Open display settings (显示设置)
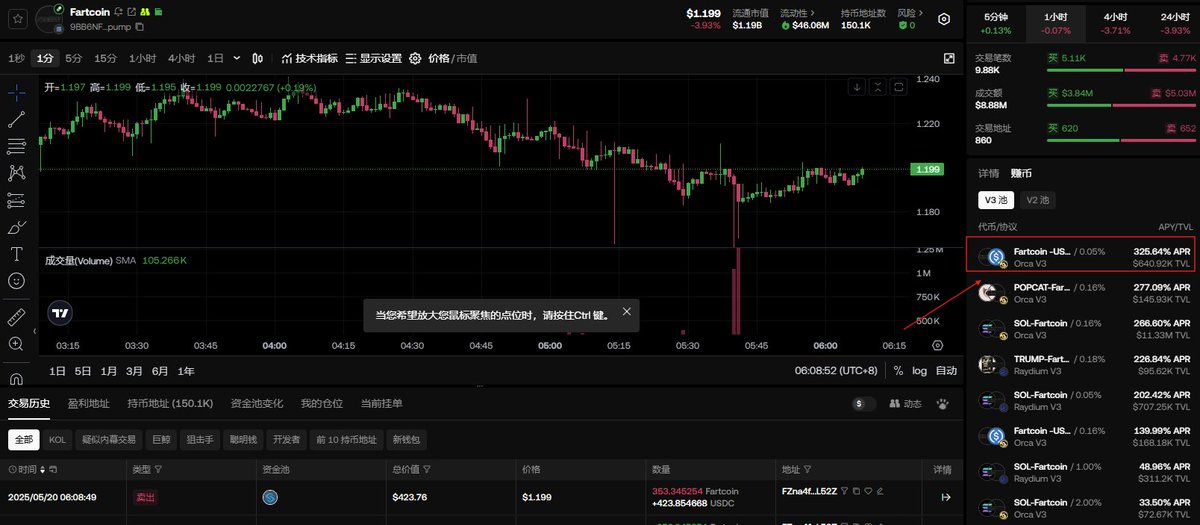This screenshot has height=525, width=1200. coord(374,58)
